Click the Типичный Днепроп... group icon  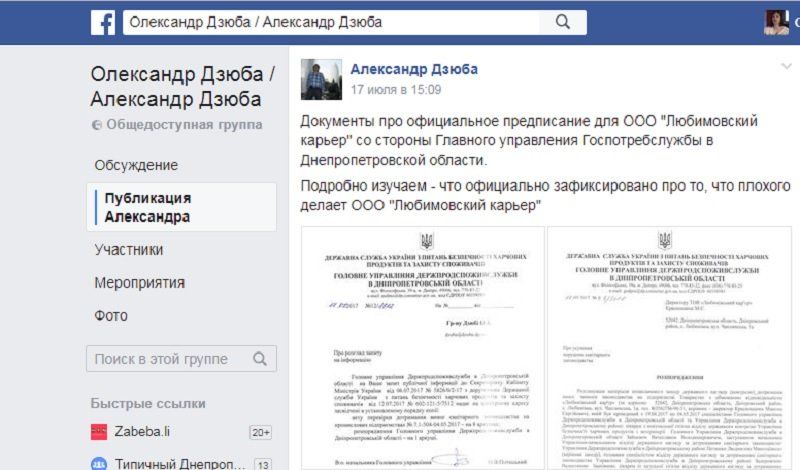pyautogui.click(x=99, y=463)
